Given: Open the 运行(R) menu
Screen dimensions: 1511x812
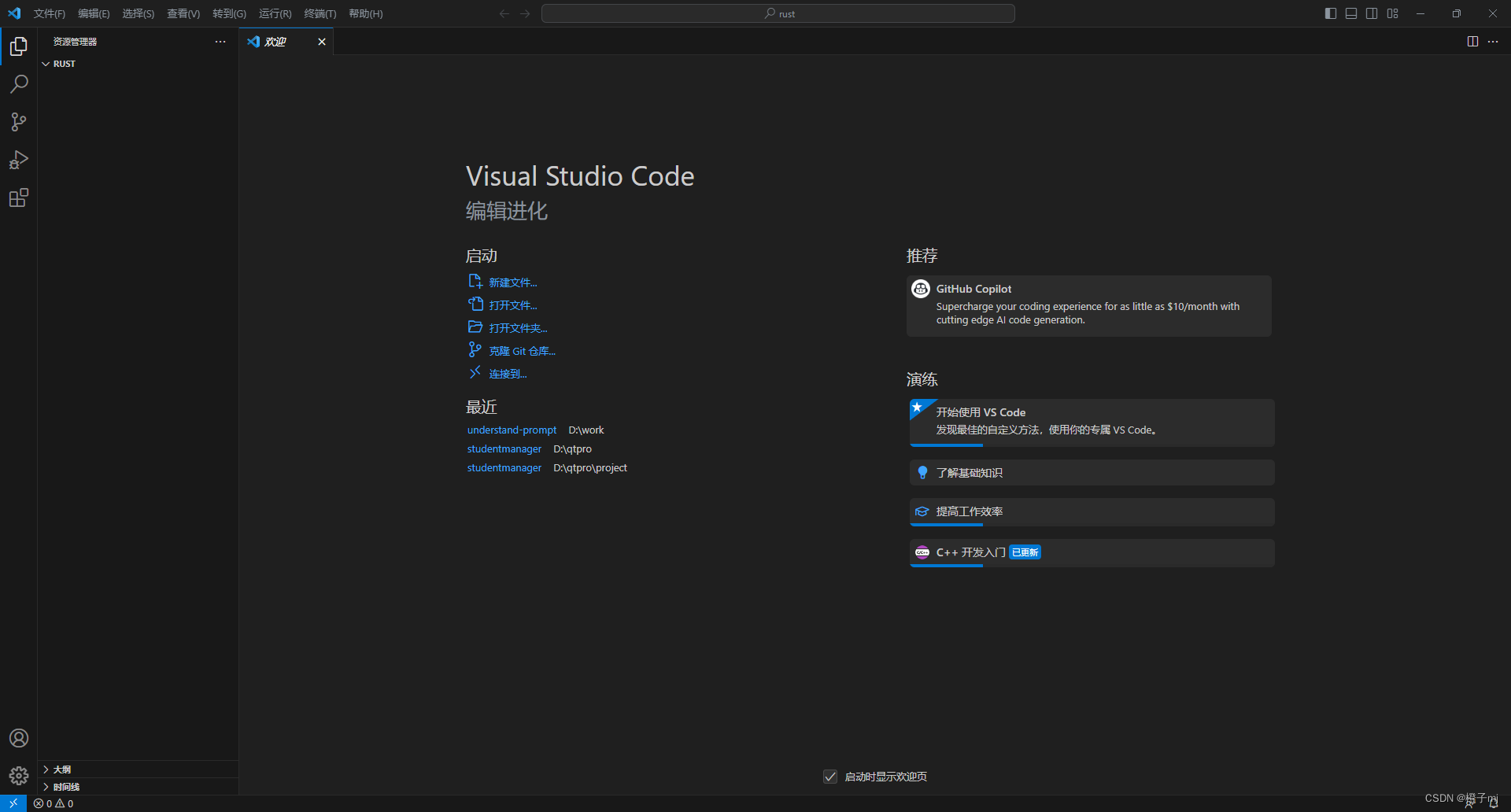Looking at the screenshot, I should point(275,13).
